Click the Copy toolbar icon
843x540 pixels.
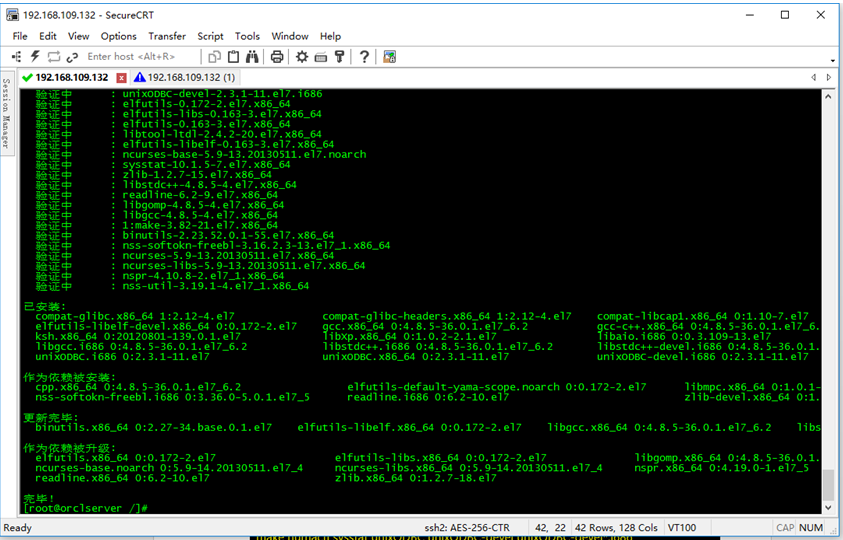pyautogui.click(x=215, y=56)
